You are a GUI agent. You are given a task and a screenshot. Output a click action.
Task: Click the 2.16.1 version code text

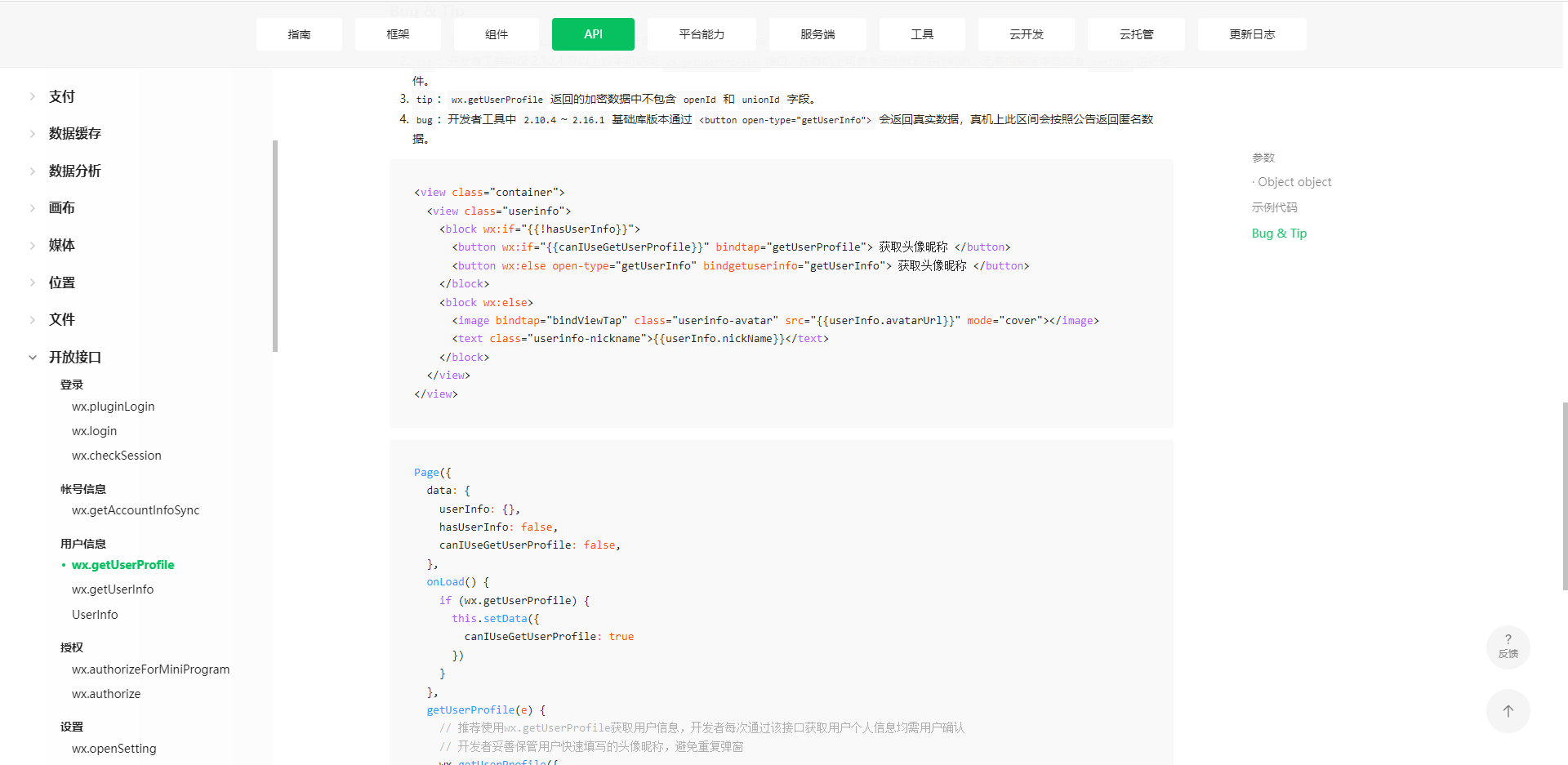pyautogui.click(x=588, y=120)
